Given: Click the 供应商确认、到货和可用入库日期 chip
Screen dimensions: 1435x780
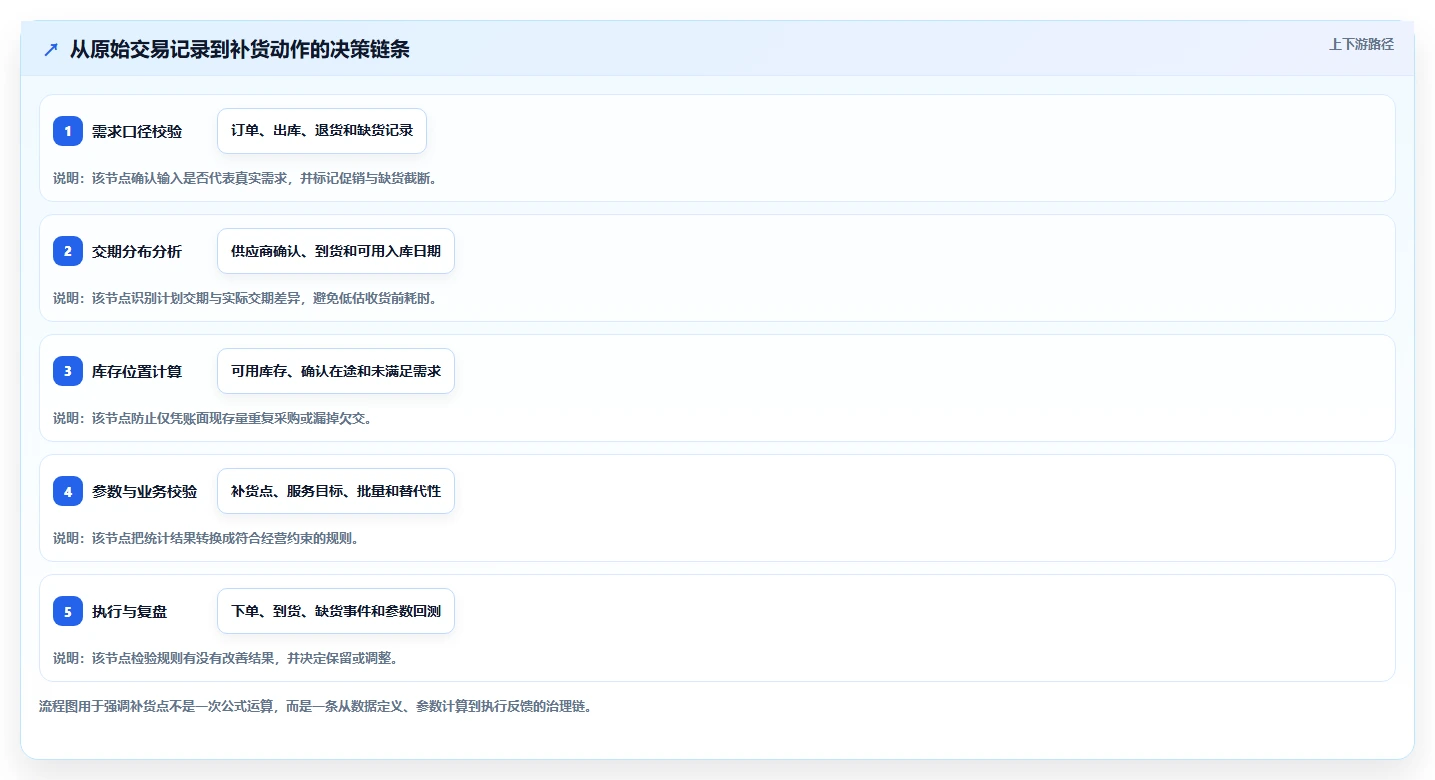Looking at the screenshot, I should click(x=336, y=251).
